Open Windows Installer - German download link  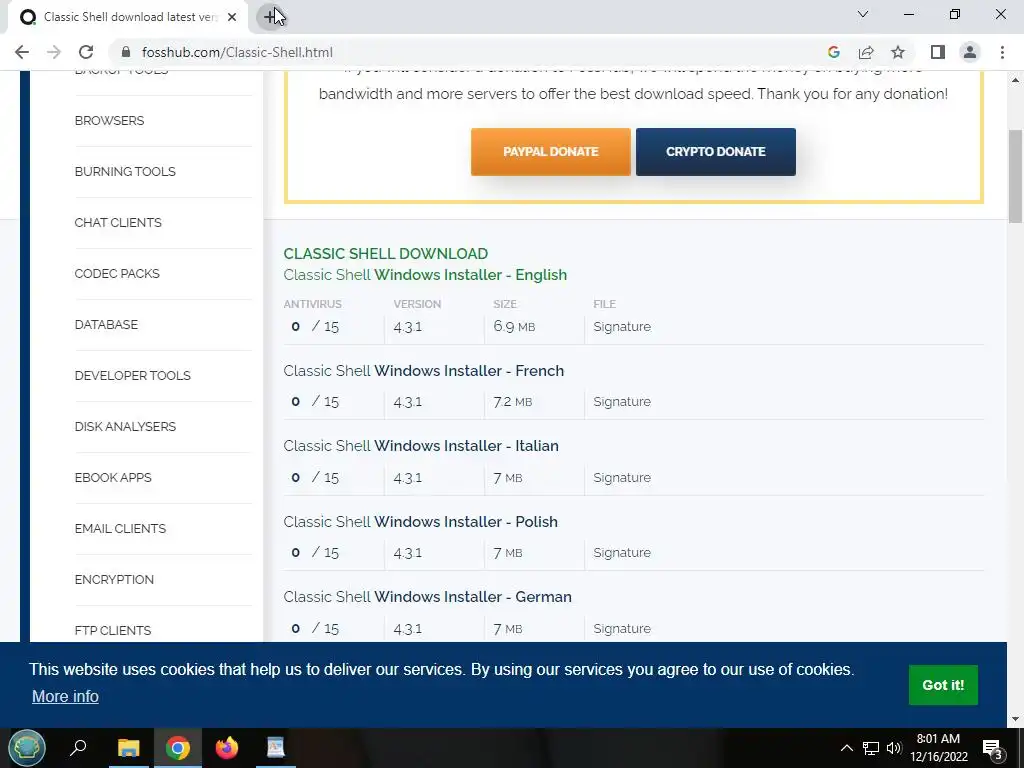428,597
